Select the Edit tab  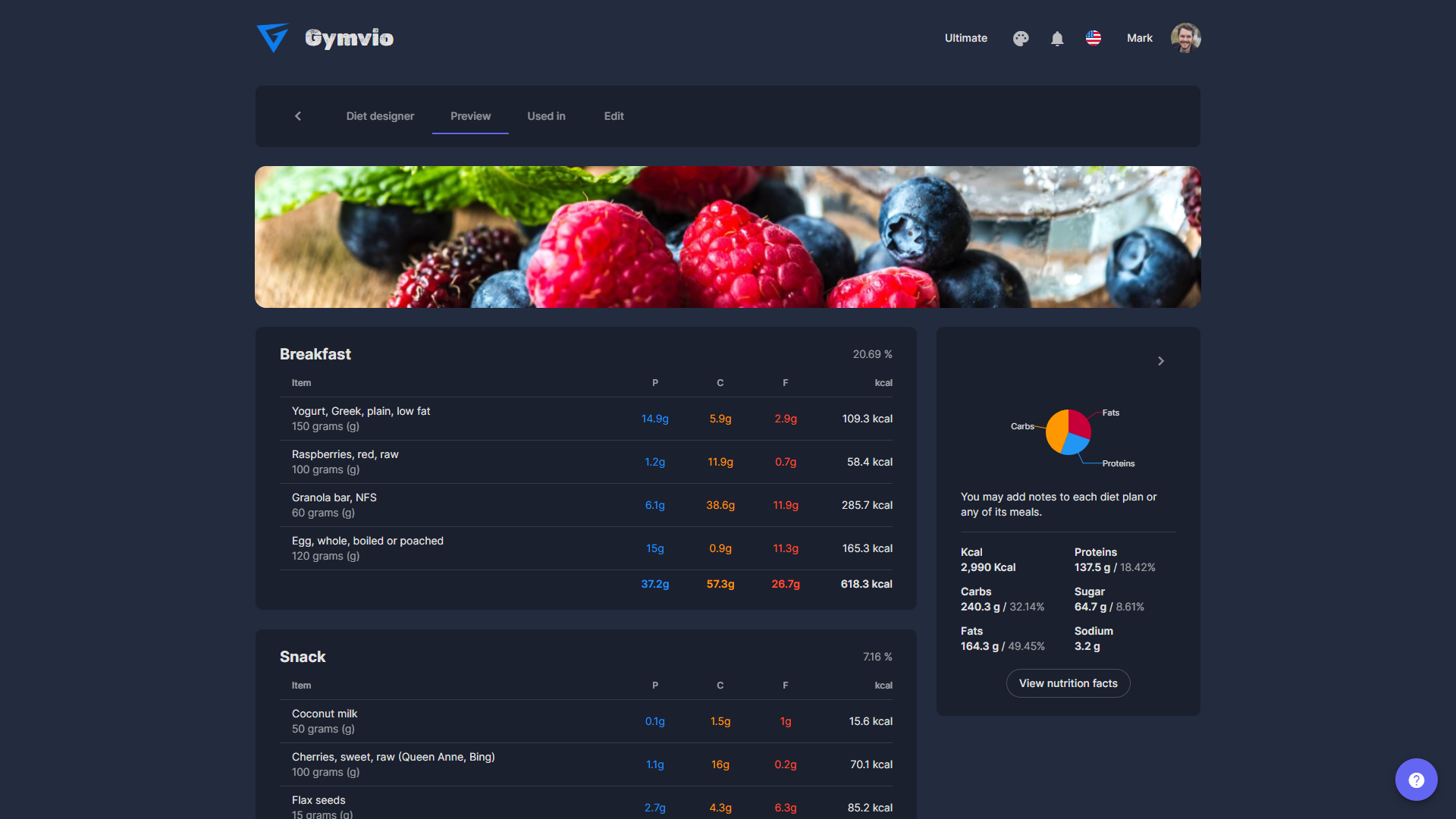pos(613,116)
